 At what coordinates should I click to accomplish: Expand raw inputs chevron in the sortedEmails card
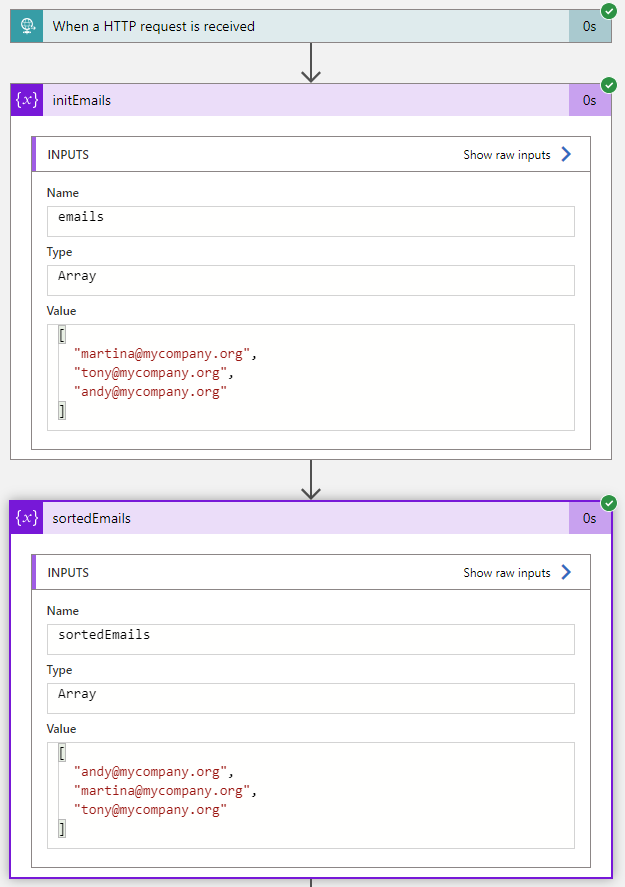click(x=566, y=573)
